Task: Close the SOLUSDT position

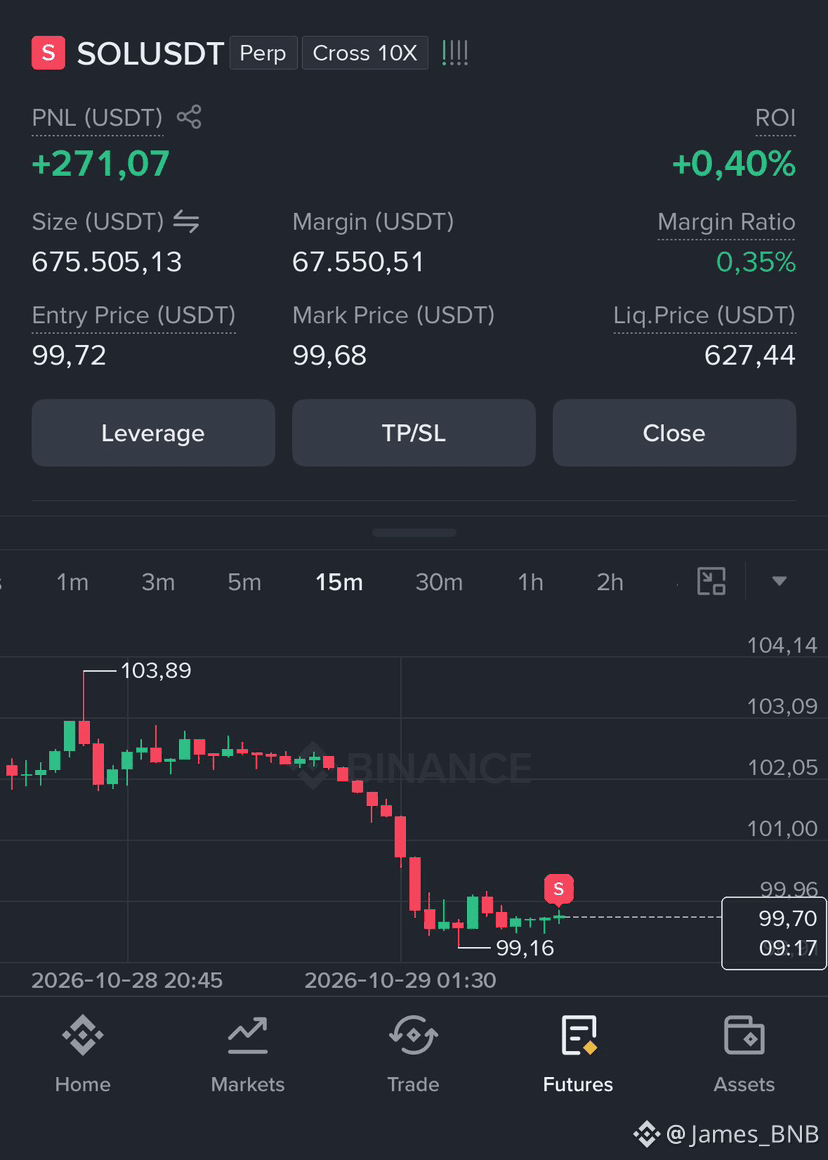Action: tap(674, 433)
